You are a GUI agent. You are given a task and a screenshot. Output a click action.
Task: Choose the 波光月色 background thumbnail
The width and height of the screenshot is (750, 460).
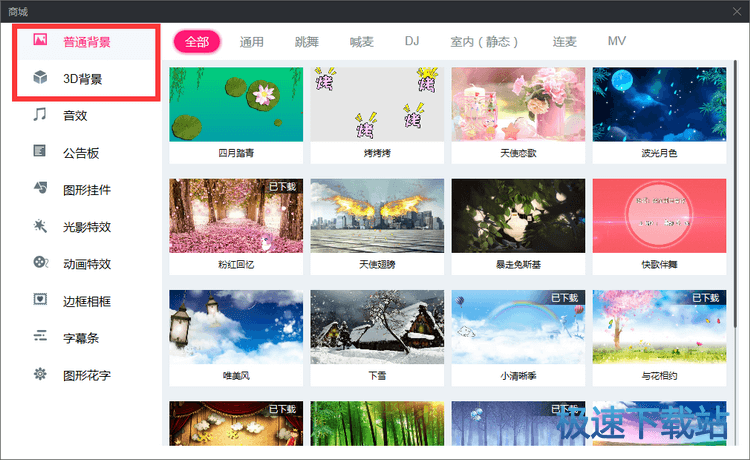[659, 104]
